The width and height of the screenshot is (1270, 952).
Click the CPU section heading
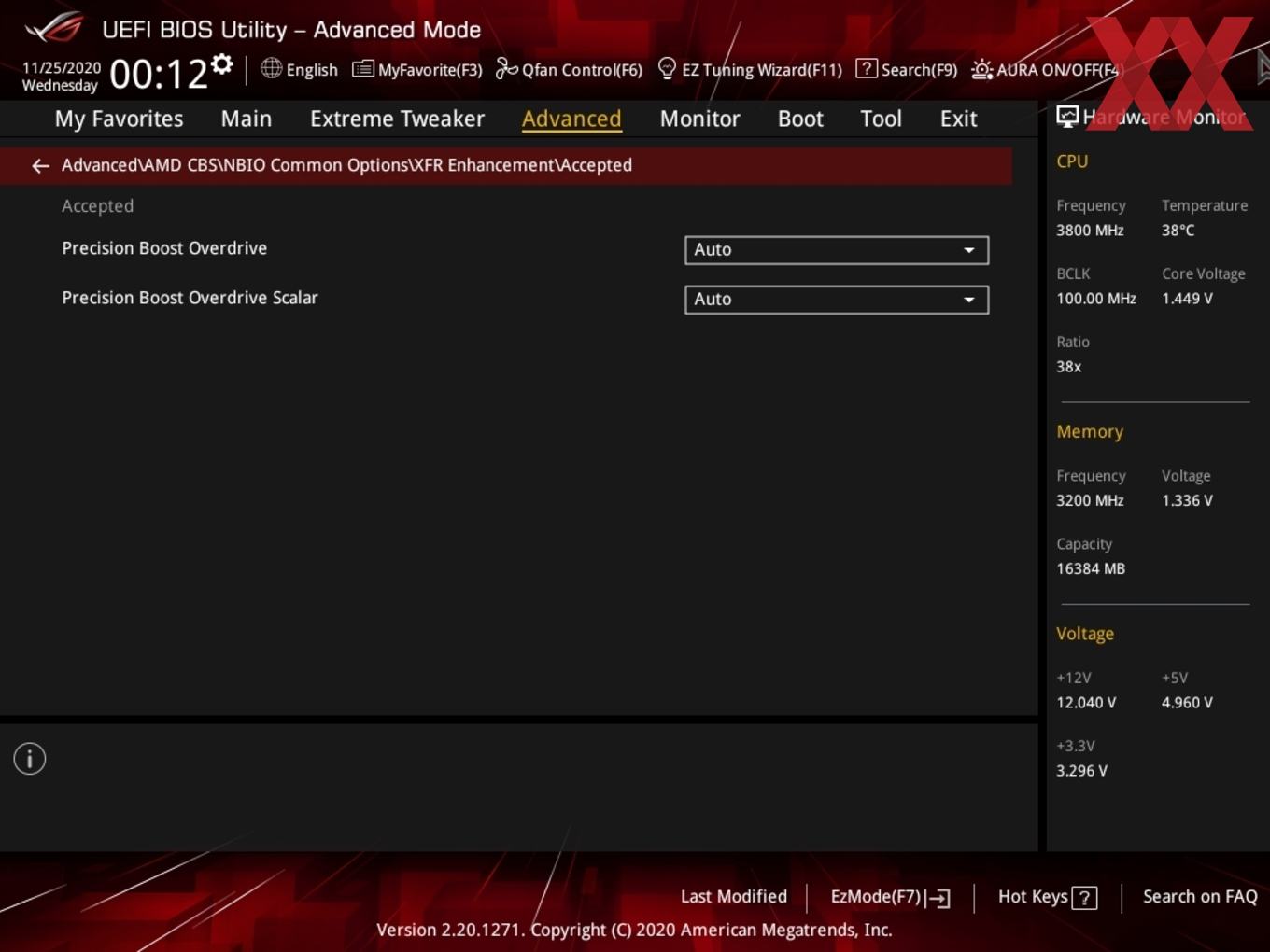click(x=1072, y=161)
